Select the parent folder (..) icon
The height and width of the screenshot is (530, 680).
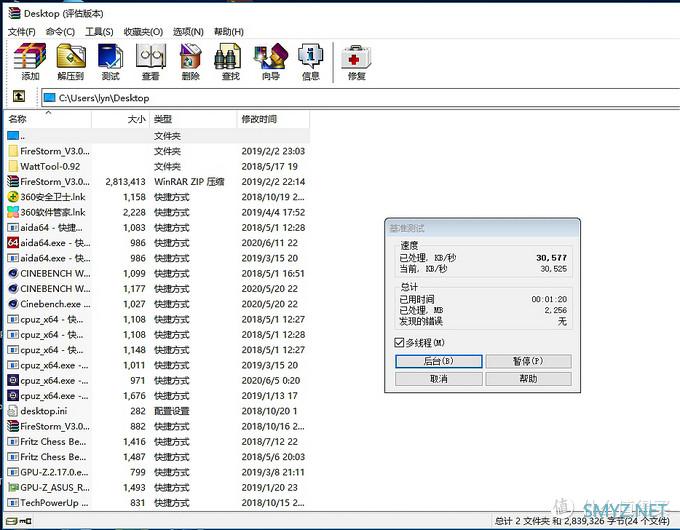tap(13, 136)
